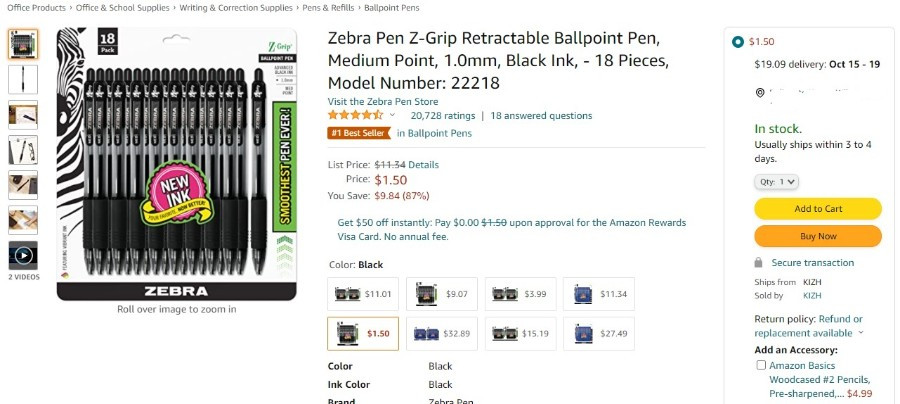900x404 pixels.
Task: Check the Amazon Basics Pencils accessory box
Action: click(761, 365)
